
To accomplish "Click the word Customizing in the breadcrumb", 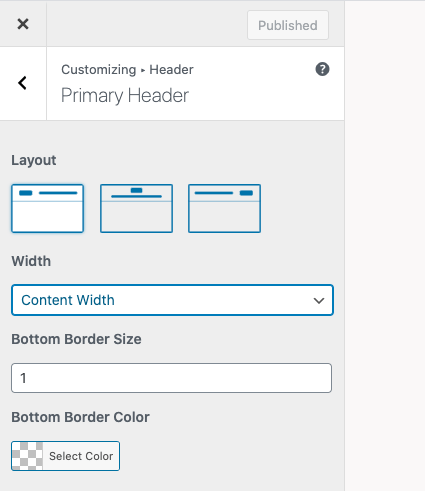I will tap(99, 70).
